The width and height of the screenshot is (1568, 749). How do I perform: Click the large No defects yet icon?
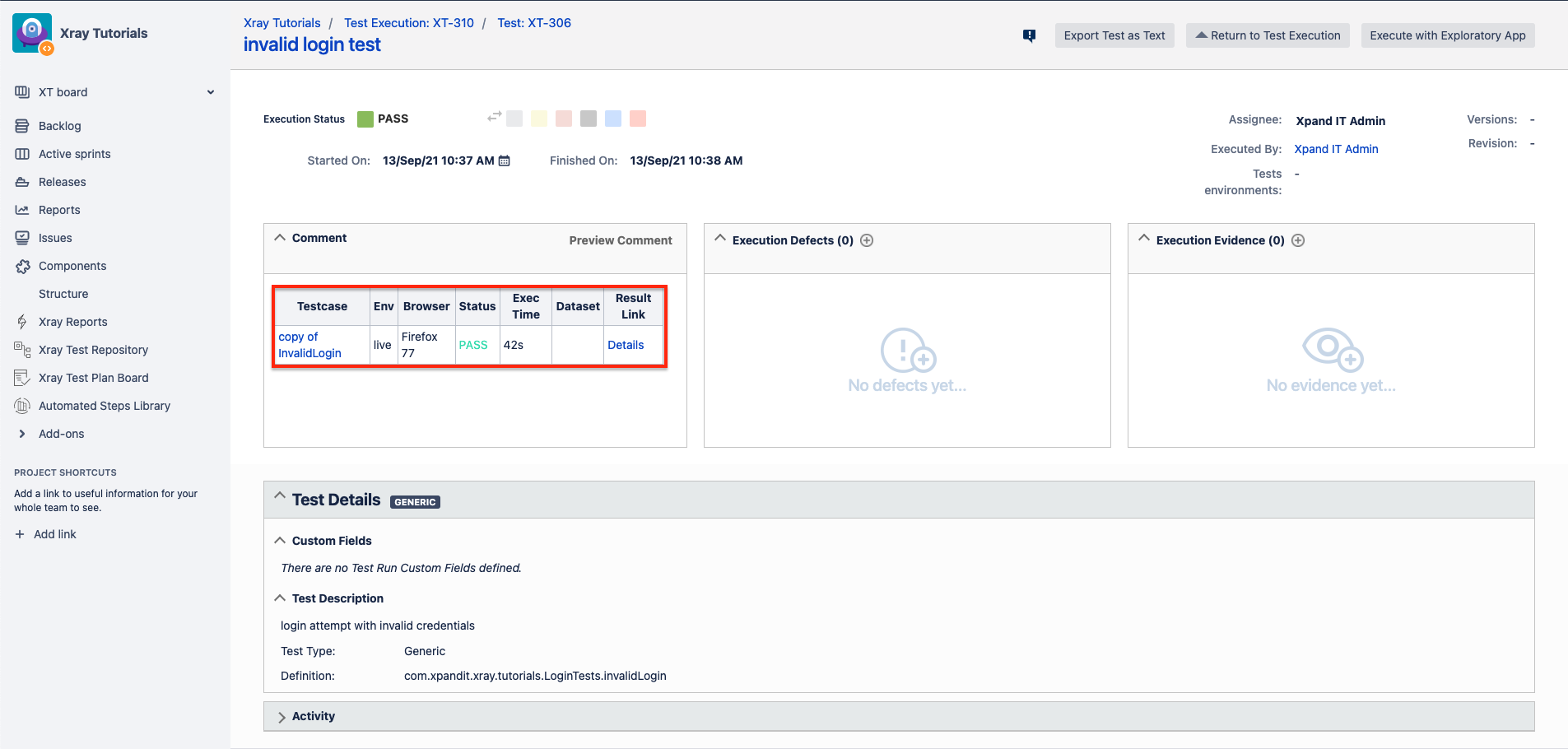(908, 351)
